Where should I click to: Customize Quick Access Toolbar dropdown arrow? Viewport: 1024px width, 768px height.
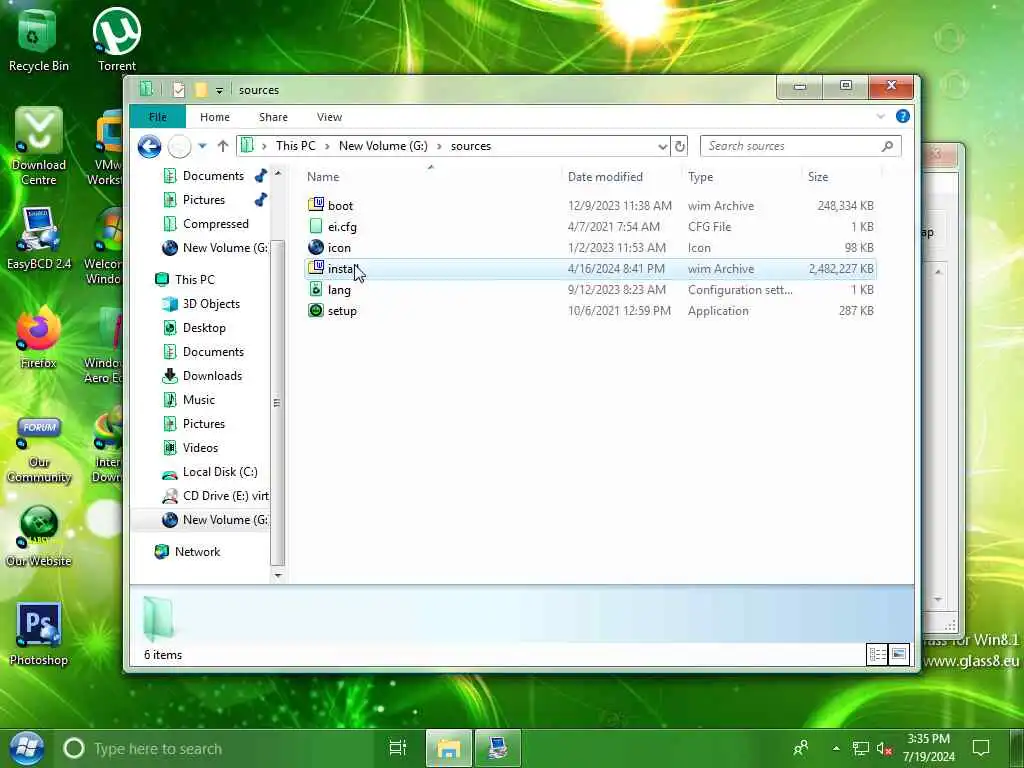219,90
